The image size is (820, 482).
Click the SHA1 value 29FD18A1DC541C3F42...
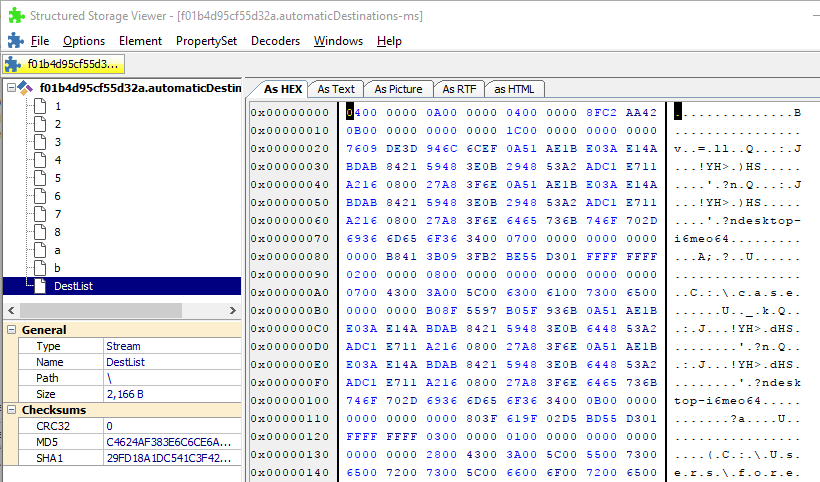click(168, 458)
